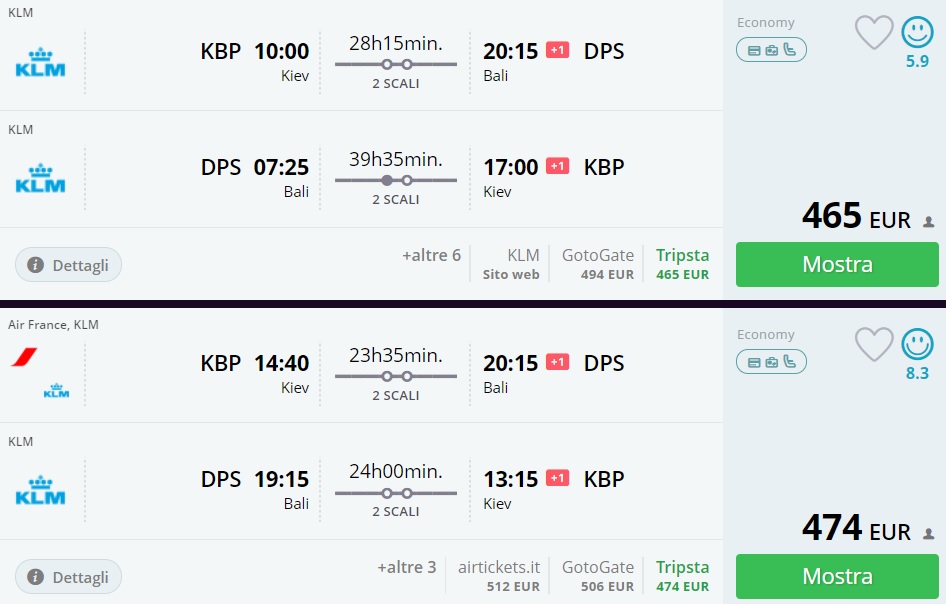Favorite the 465 EUR flight with the heart
The width and height of the screenshot is (946, 604).
tap(874, 32)
